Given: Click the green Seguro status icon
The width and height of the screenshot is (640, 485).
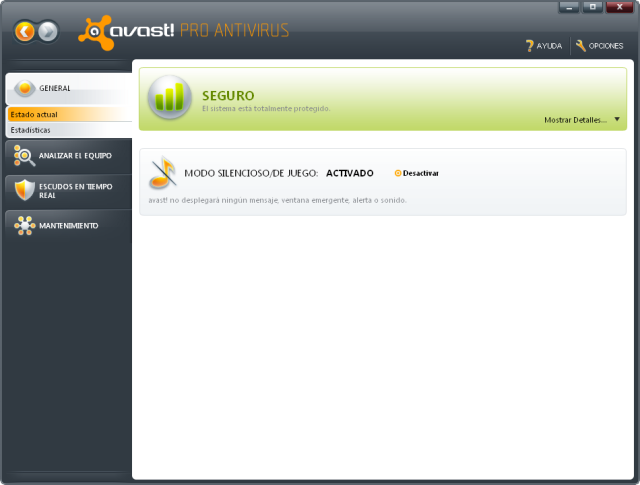Looking at the screenshot, I should (x=169, y=98).
